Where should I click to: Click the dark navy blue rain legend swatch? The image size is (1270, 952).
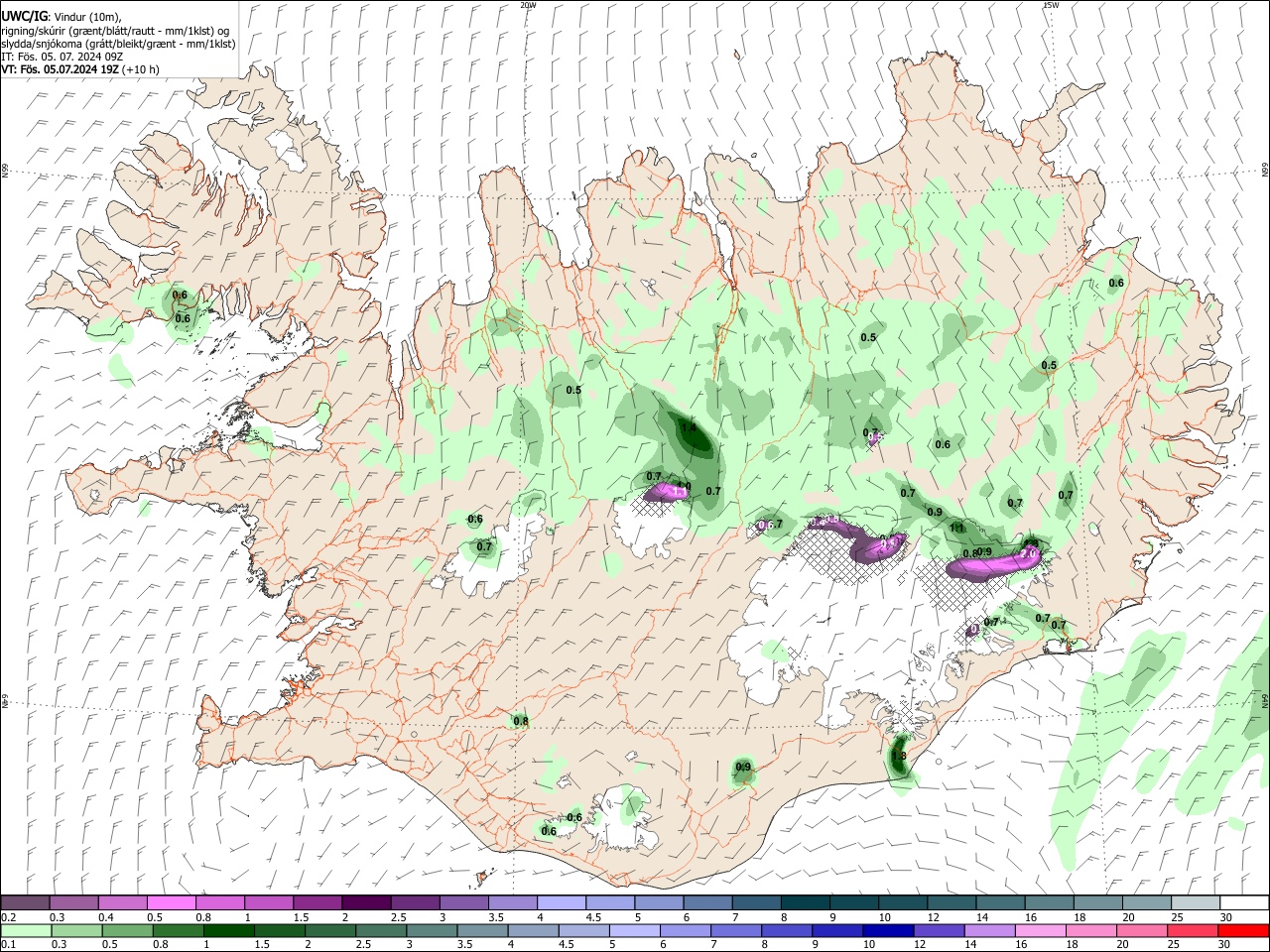[x=886, y=930]
